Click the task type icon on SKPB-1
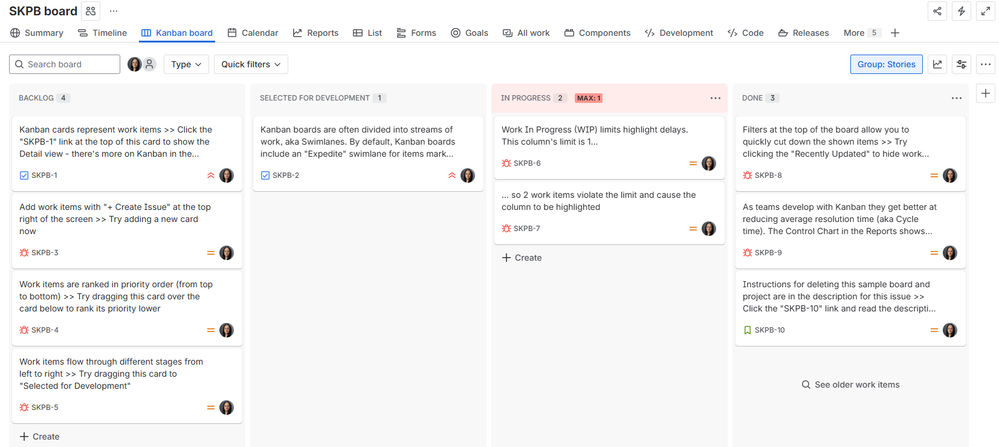Viewport: 999px width, 447px height. (24, 175)
